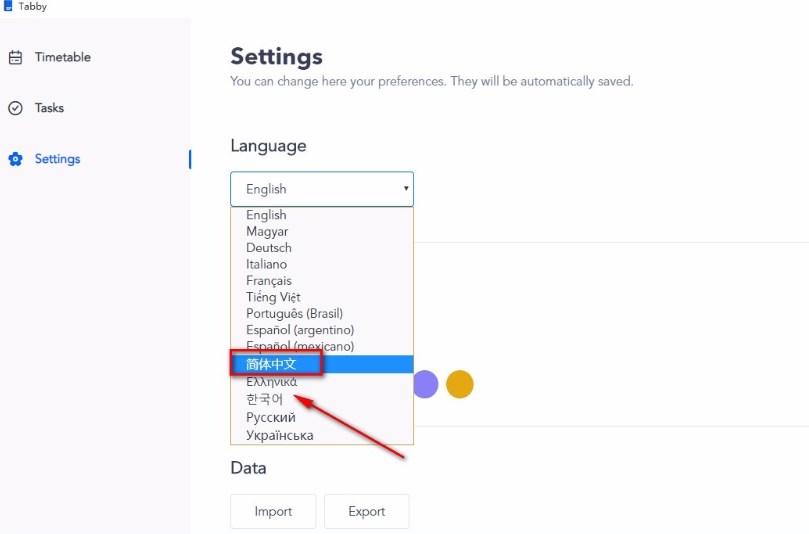Click the Settings gear icon
809x534 pixels.
pyautogui.click(x=15, y=159)
